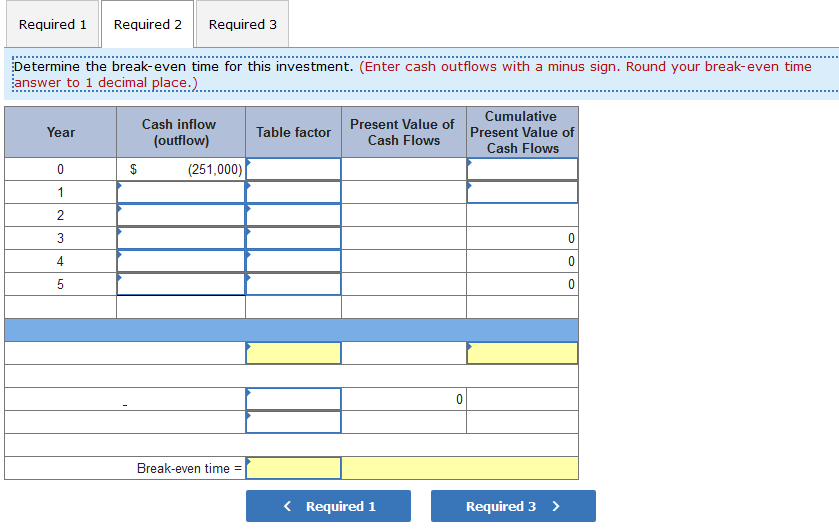Select input field left of the 0 value

pyautogui.click(x=293, y=399)
